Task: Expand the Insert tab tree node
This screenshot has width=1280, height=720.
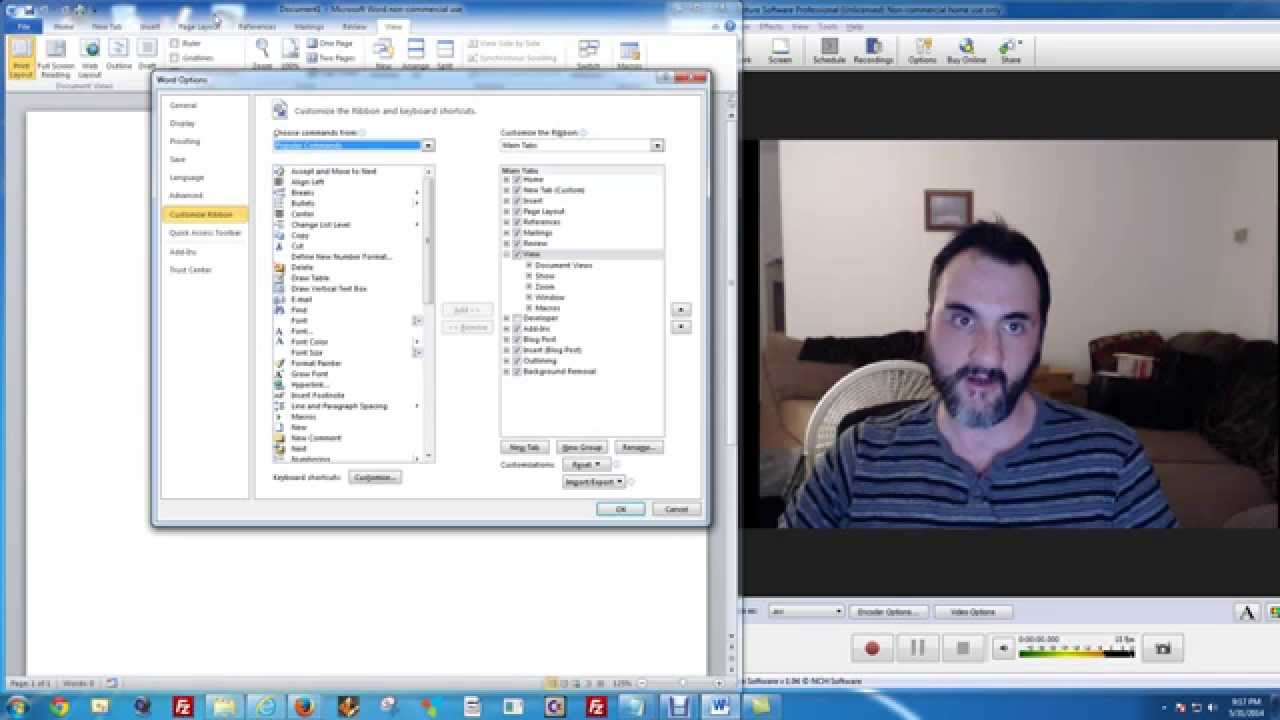Action: (506, 201)
